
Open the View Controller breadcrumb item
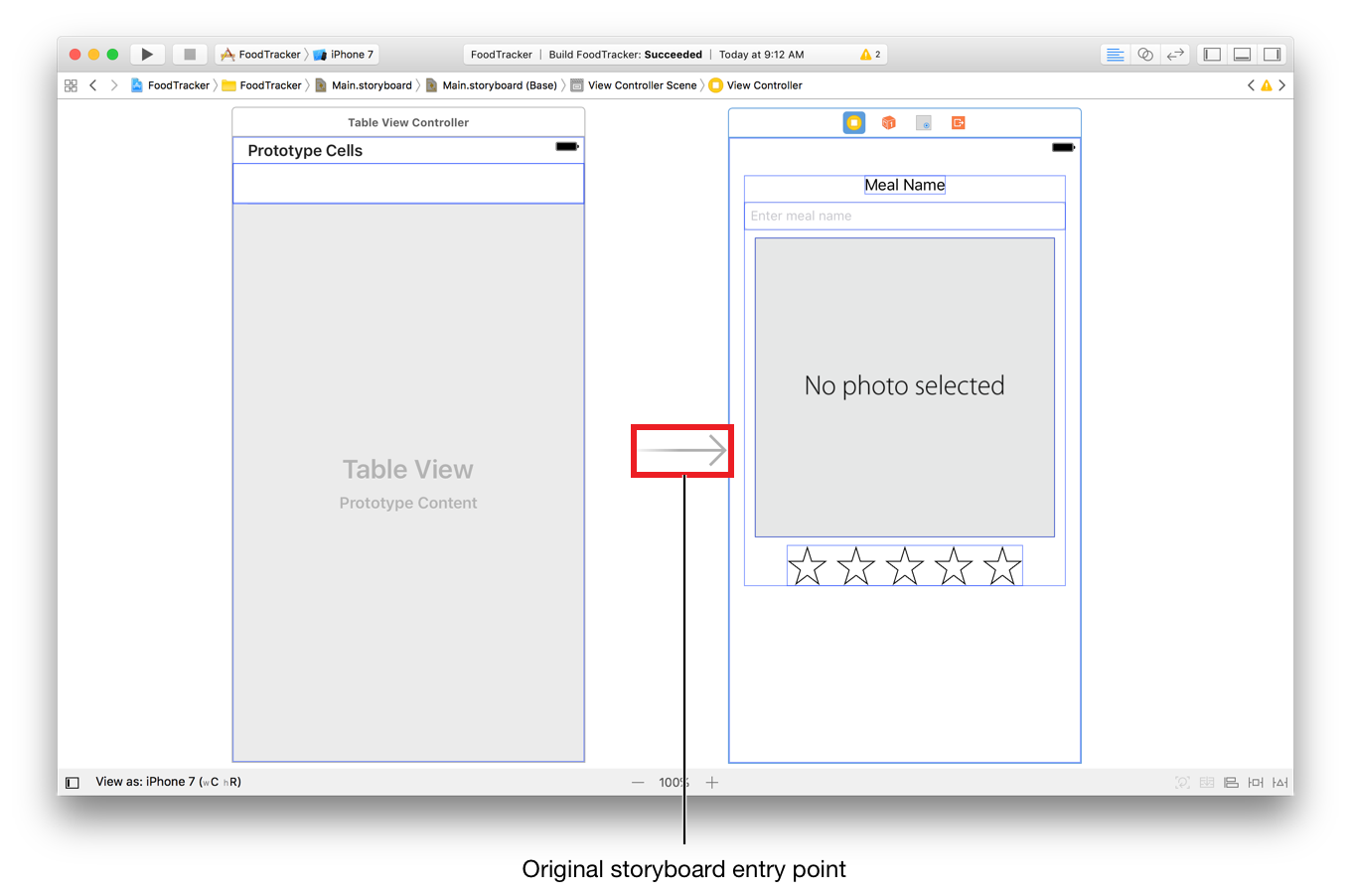point(756,85)
